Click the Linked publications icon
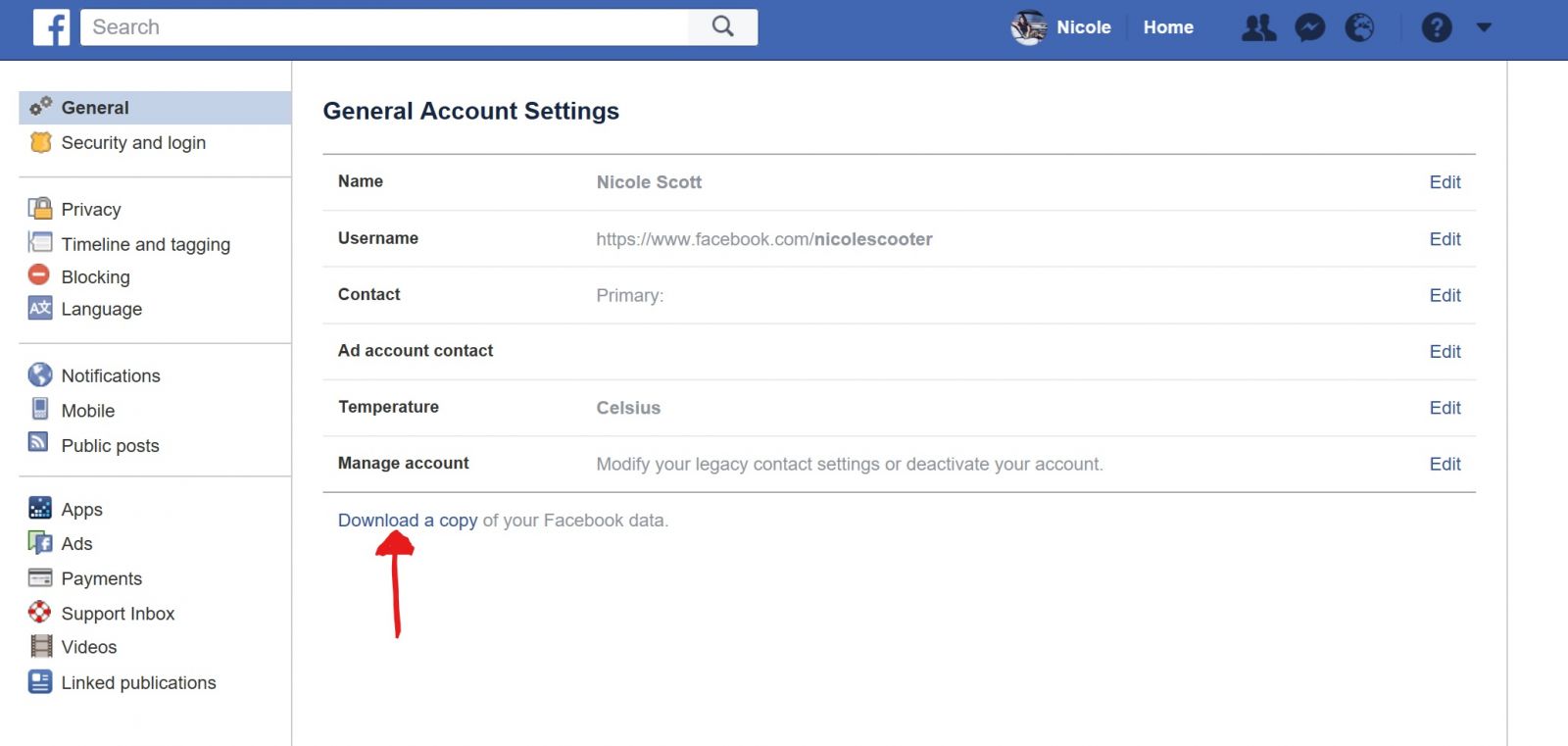 pos(40,681)
